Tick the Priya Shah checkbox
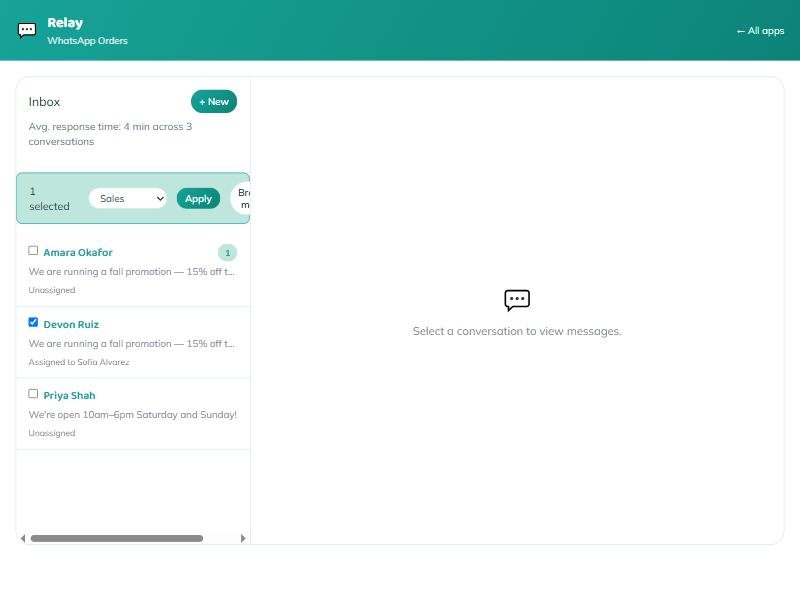Image resolution: width=800 pixels, height=600 pixels. pyautogui.click(x=33, y=394)
